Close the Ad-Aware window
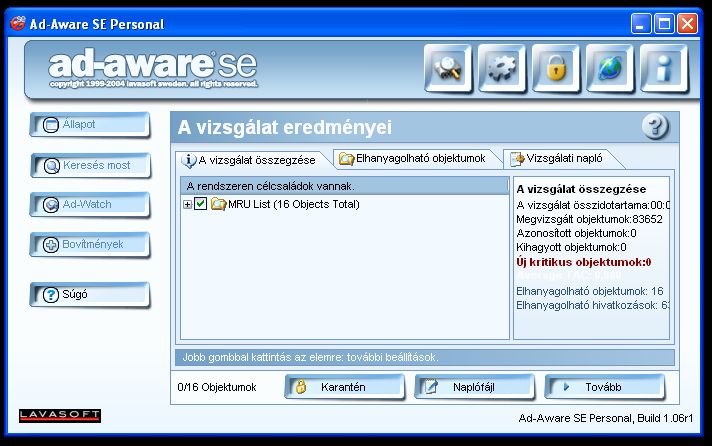This screenshot has width=712, height=446. click(687, 23)
